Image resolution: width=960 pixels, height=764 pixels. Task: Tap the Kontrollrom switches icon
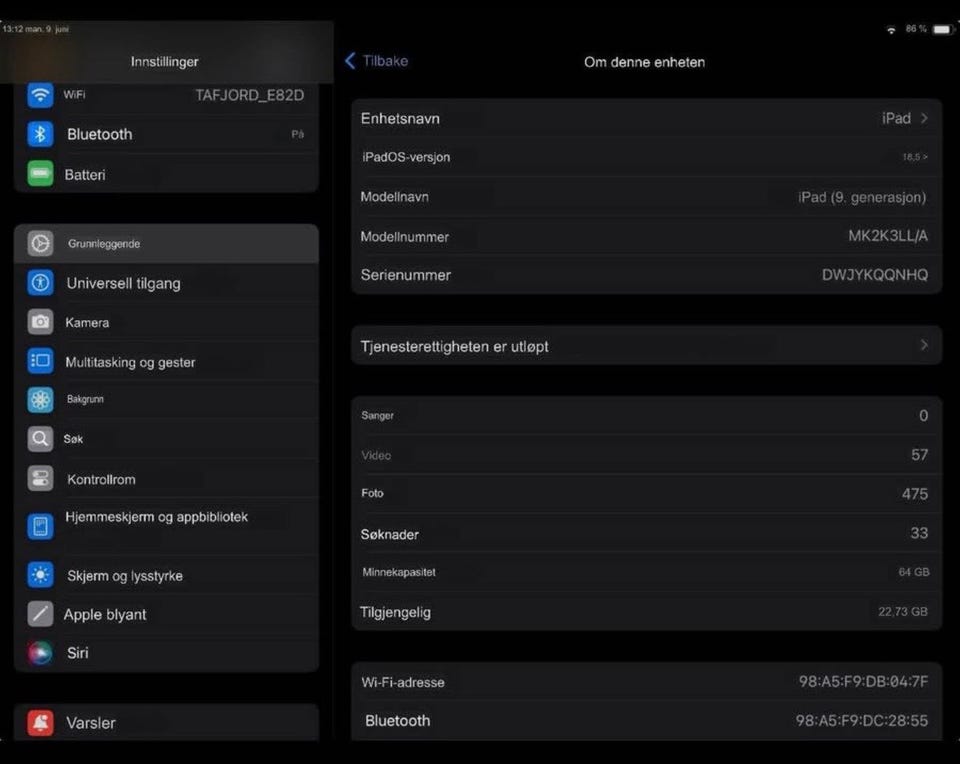pos(40,479)
